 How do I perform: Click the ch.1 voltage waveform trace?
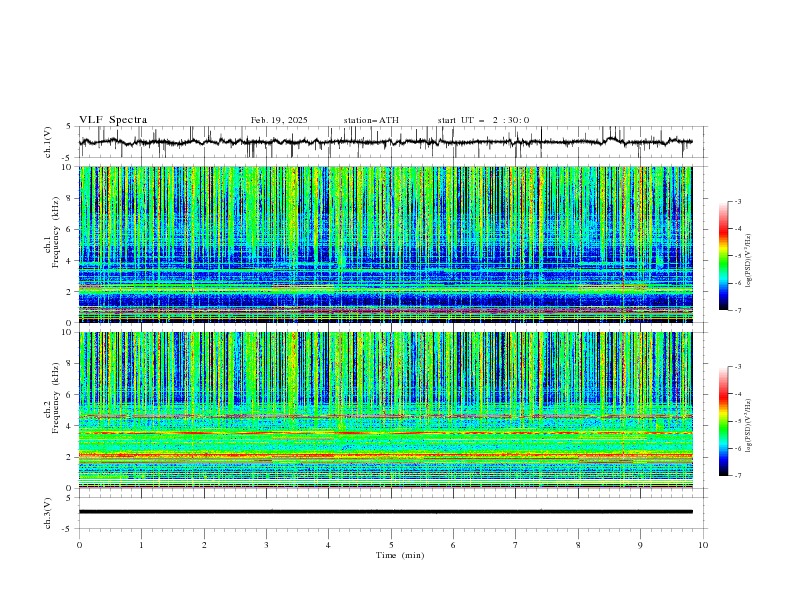385,142
